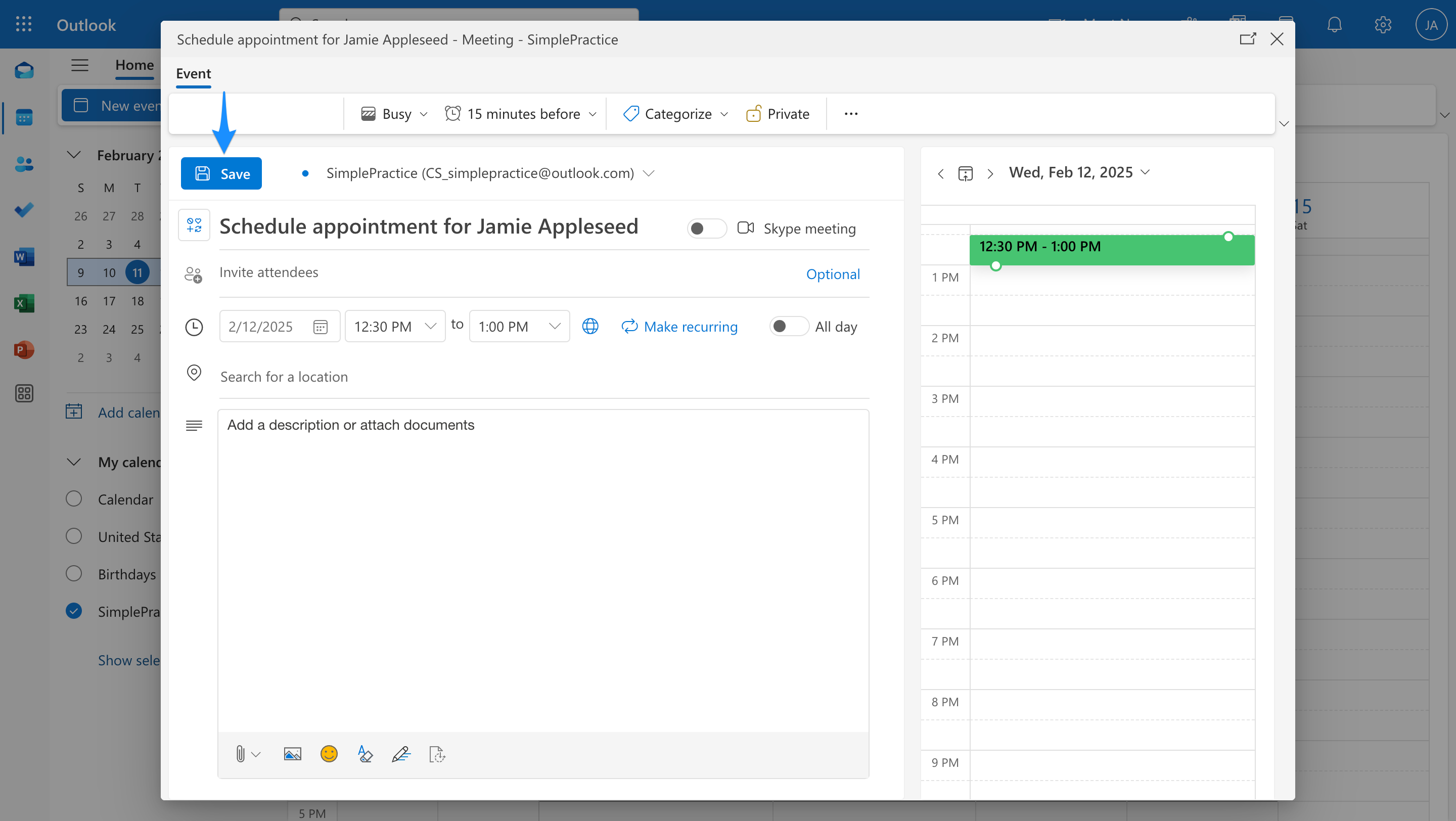The height and width of the screenshot is (821, 1456).
Task: Open People in Outlook sidebar
Action: (x=24, y=164)
